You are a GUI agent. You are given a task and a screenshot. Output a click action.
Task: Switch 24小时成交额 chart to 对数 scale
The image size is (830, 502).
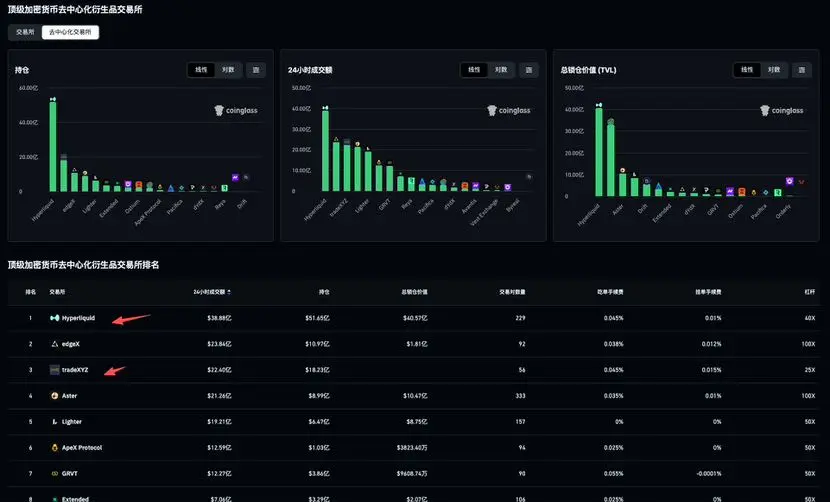point(501,70)
